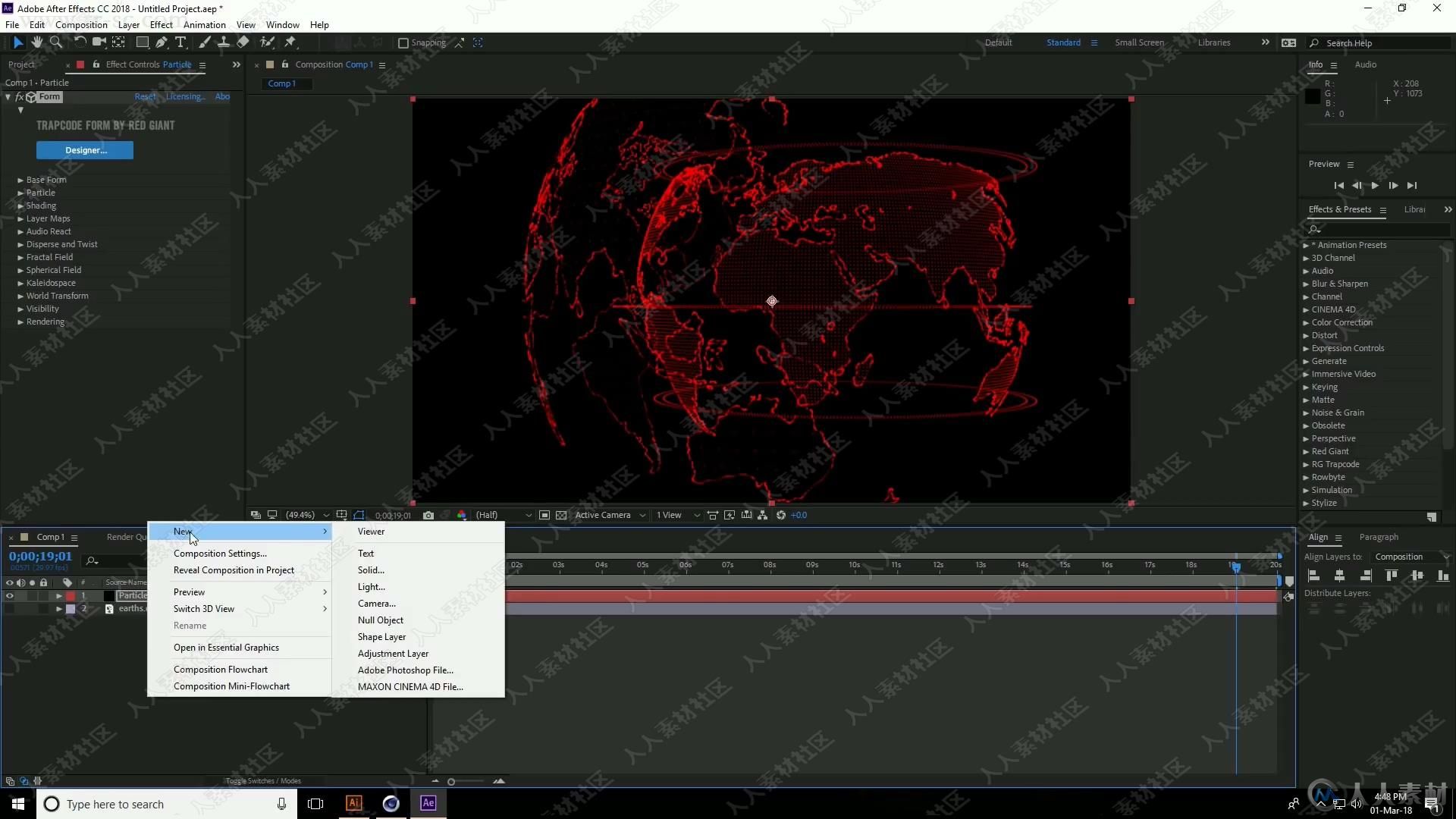Image resolution: width=1456 pixels, height=819 pixels.
Task: Click the red label color of Particle layer
Action: pos(71,596)
